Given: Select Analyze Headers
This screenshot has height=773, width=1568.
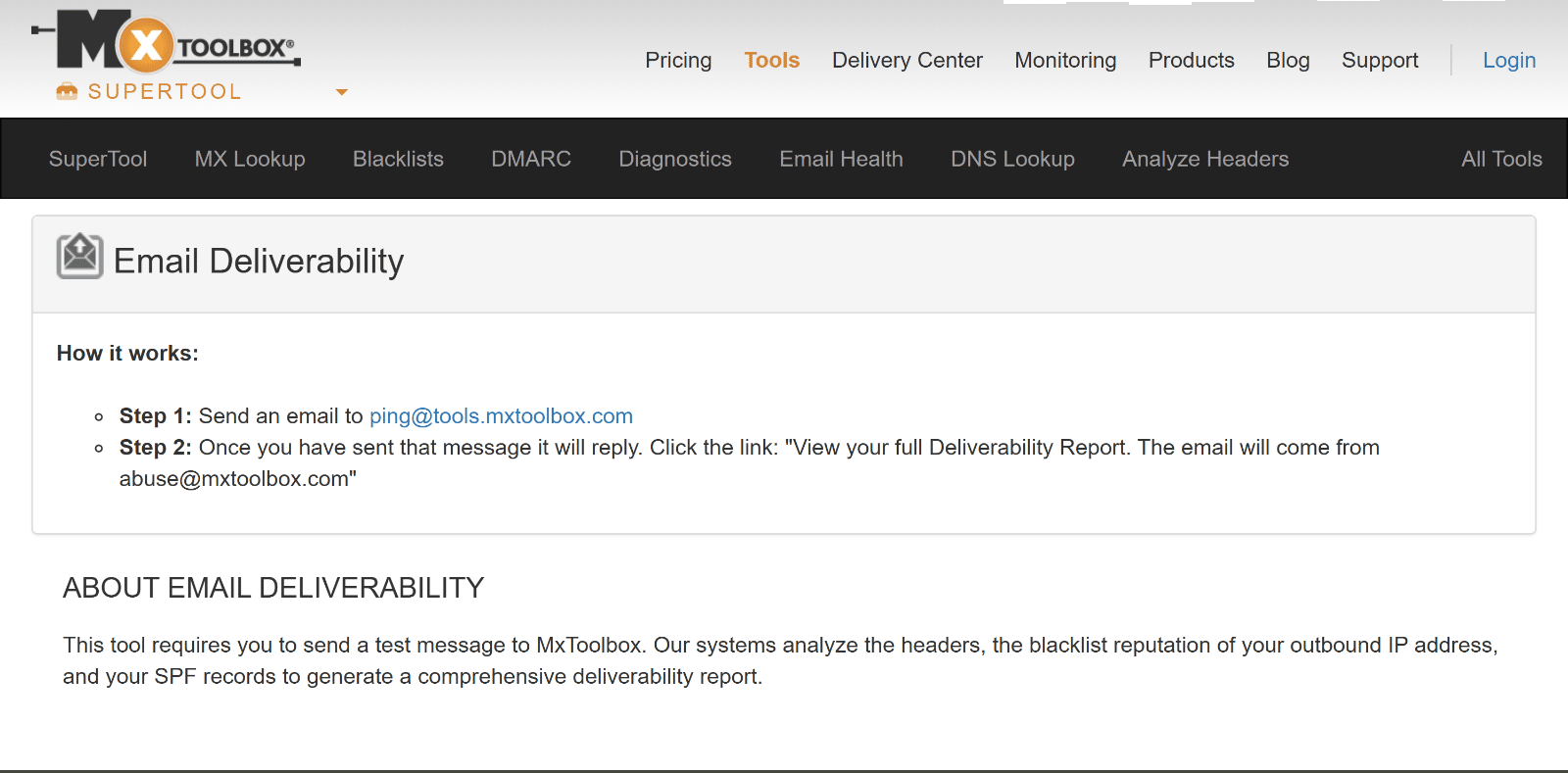Looking at the screenshot, I should pyautogui.click(x=1205, y=159).
